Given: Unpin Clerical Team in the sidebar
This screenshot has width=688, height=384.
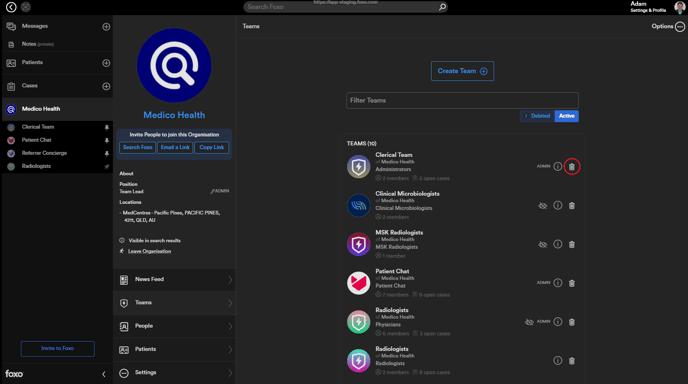Looking at the screenshot, I should (106, 127).
